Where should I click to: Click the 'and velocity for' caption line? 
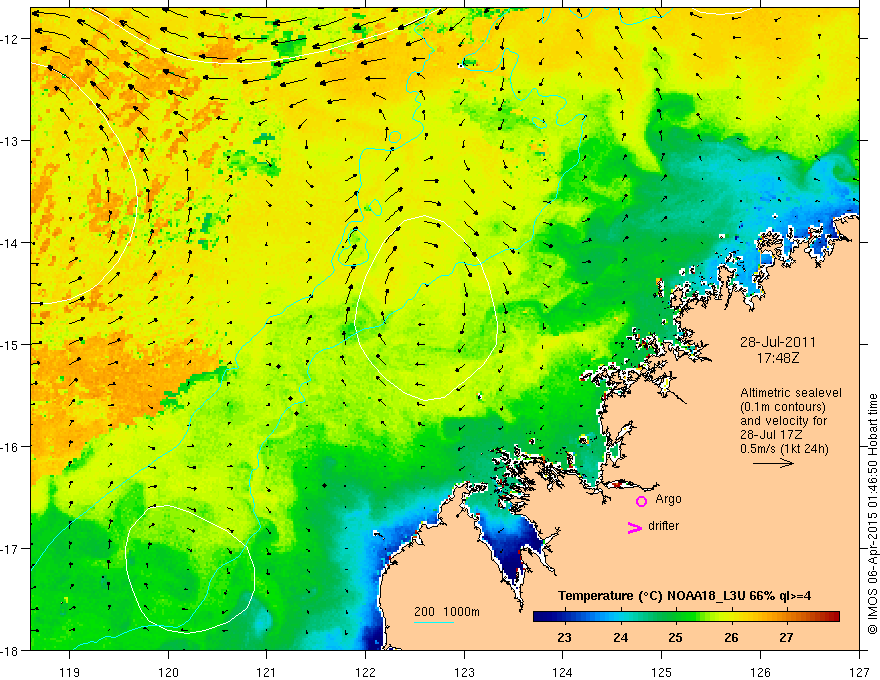coord(783,421)
